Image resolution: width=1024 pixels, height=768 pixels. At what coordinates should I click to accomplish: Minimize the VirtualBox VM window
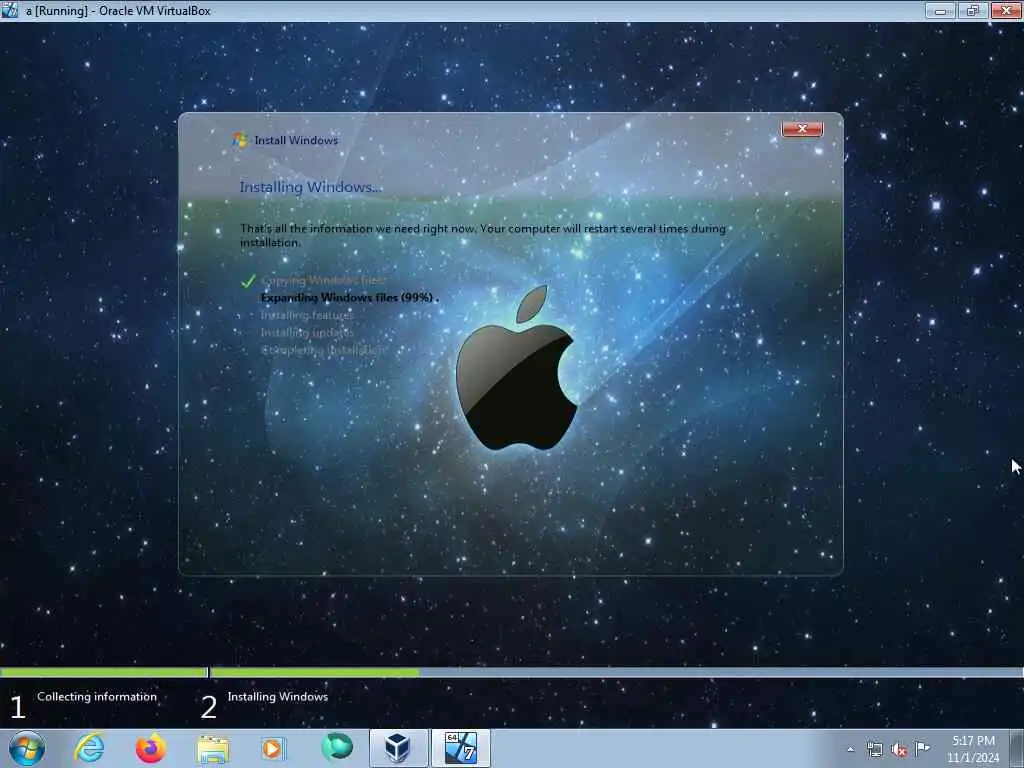(940, 10)
